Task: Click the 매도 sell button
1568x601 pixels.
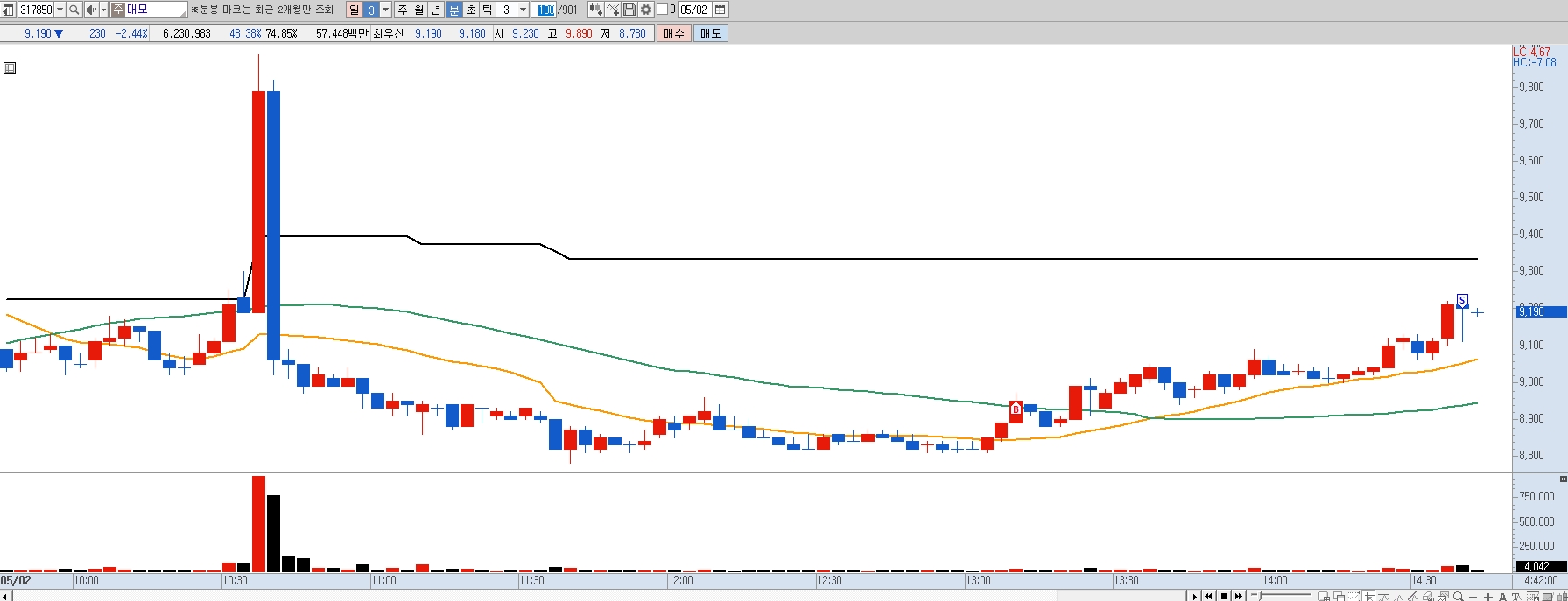Action: tap(710, 33)
